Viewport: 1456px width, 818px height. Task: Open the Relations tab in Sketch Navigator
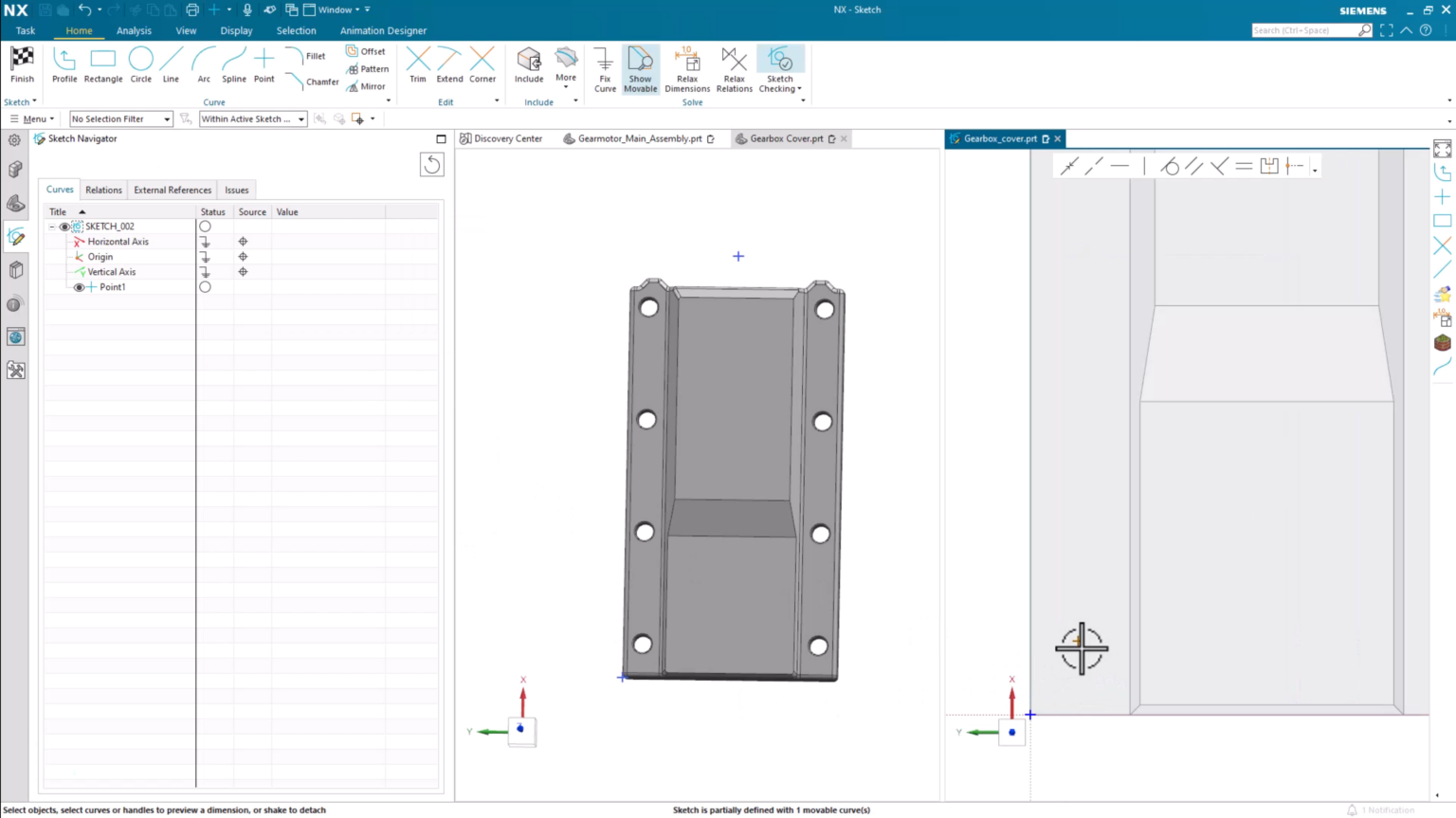click(103, 190)
